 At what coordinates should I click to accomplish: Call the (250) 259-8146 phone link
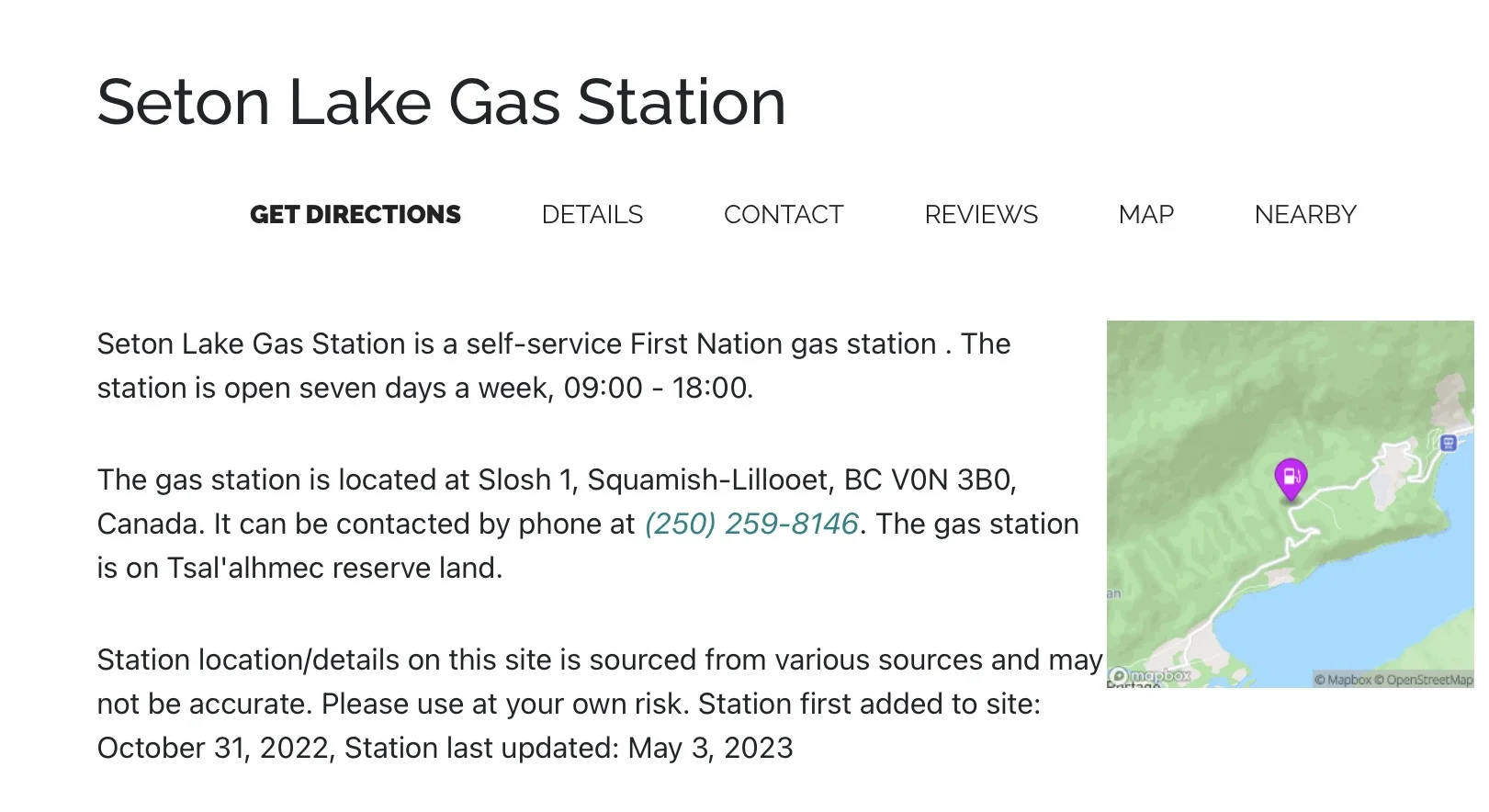pyautogui.click(x=751, y=524)
